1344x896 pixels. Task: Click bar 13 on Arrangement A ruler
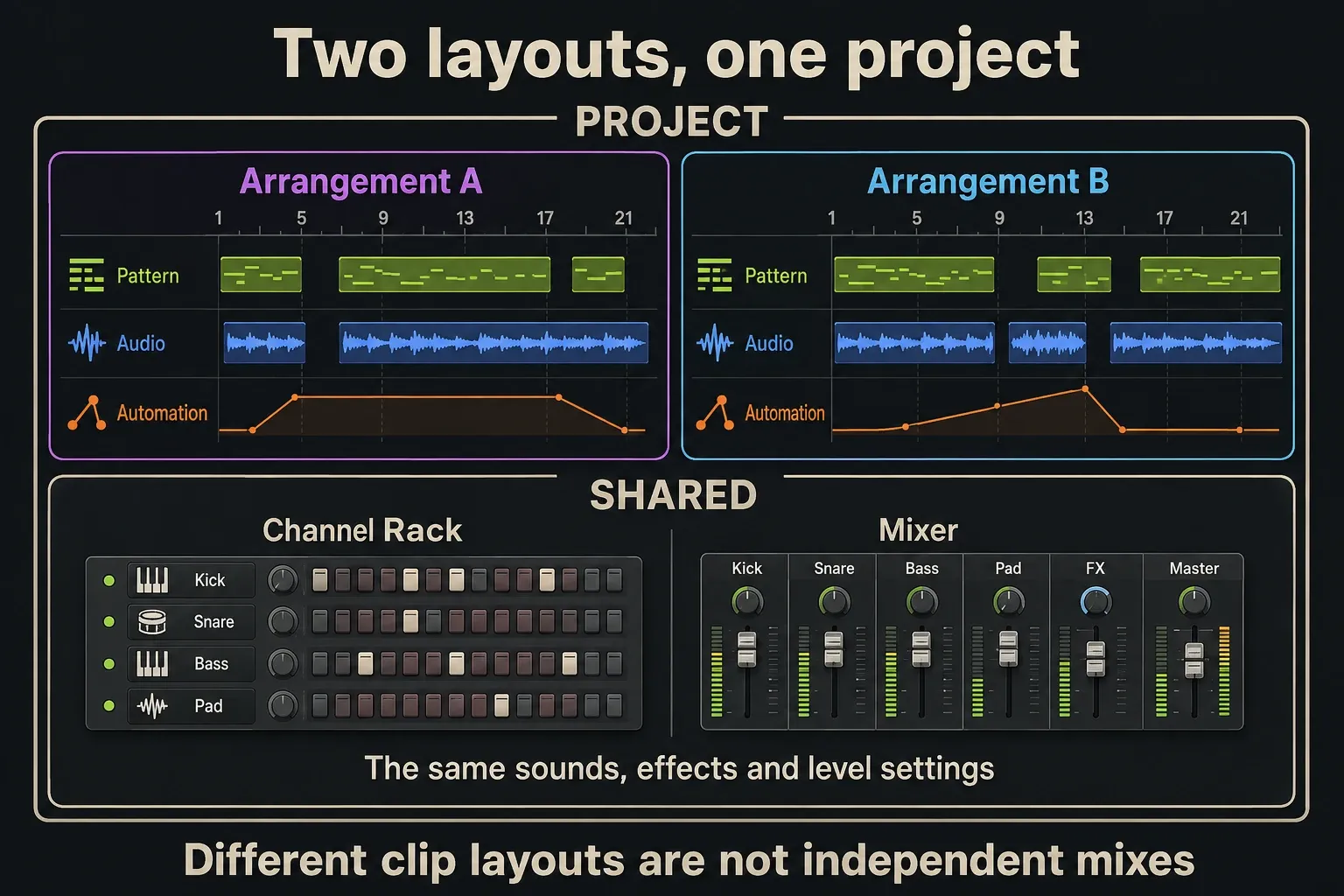click(x=465, y=218)
